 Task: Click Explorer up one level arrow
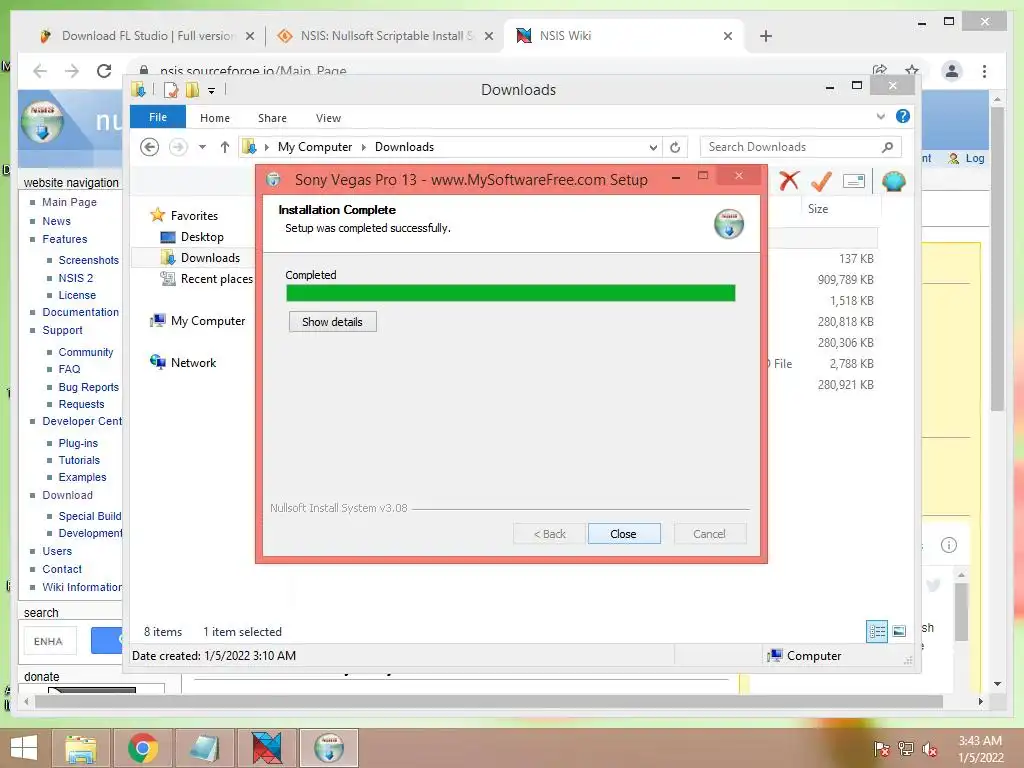click(x=225, y=147)
